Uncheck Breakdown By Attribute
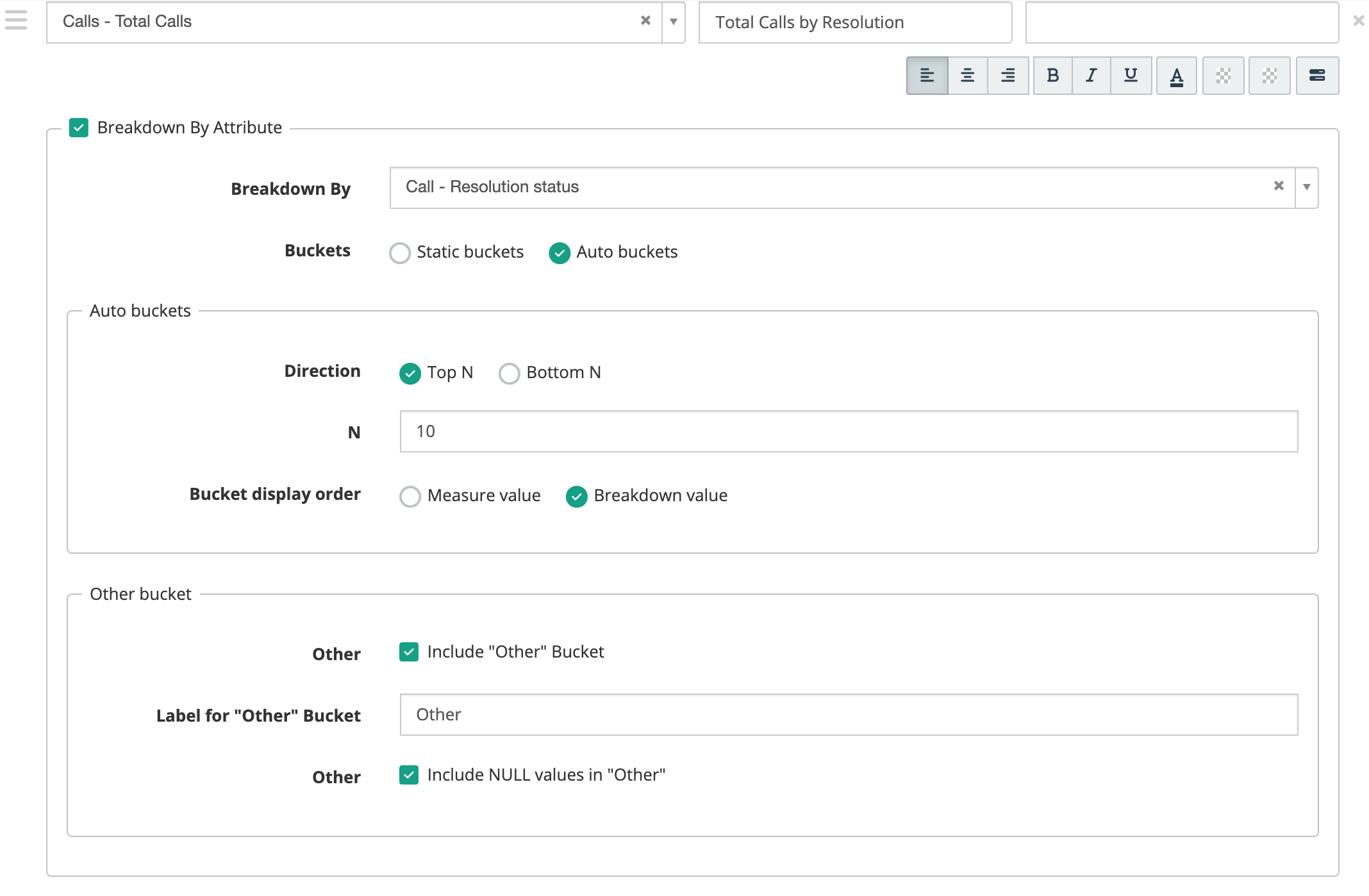1369x896 pixels. [79, 128]
